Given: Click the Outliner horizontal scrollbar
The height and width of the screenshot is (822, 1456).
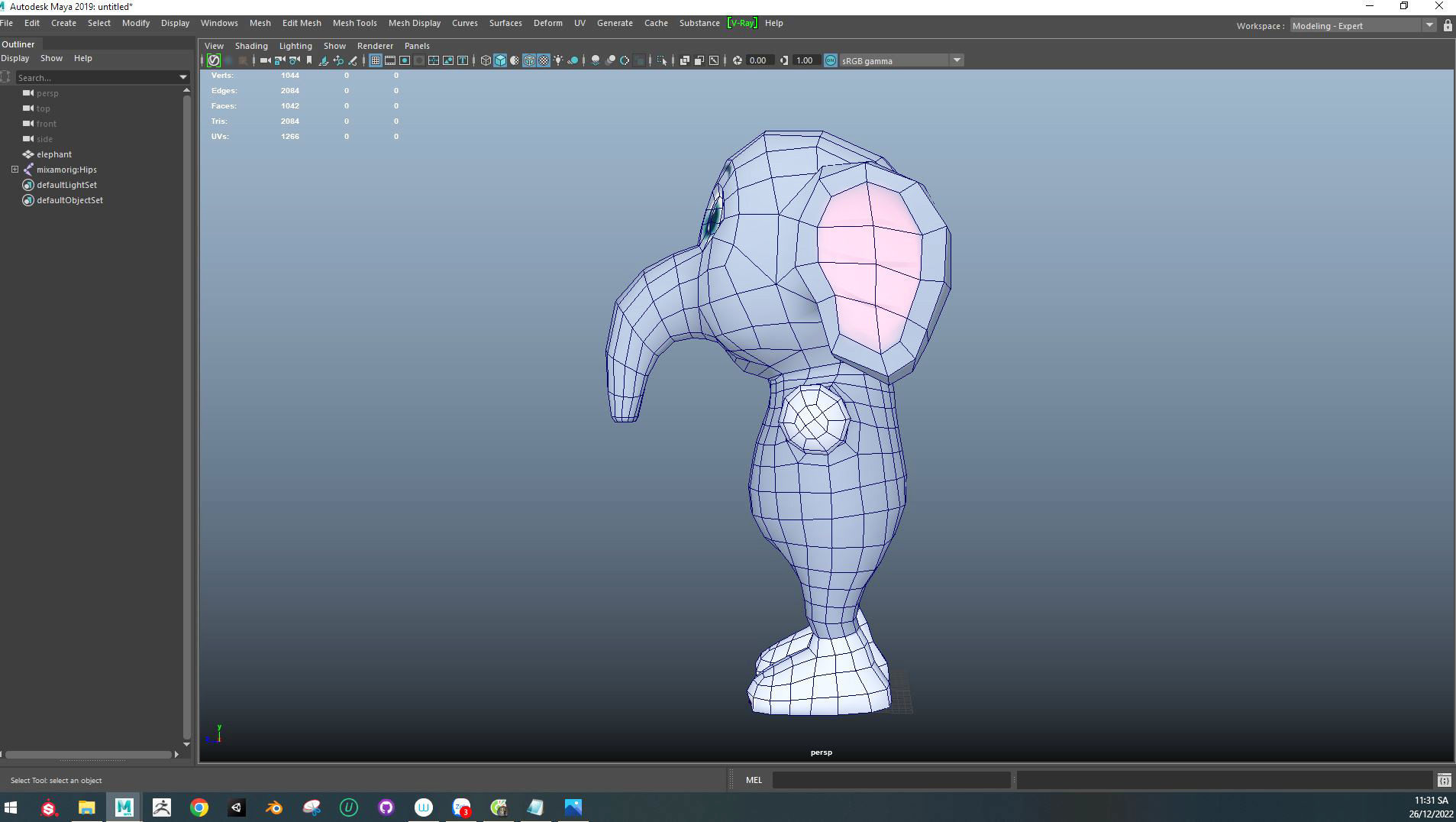Looking at the screenshot, I should (88, 754).
